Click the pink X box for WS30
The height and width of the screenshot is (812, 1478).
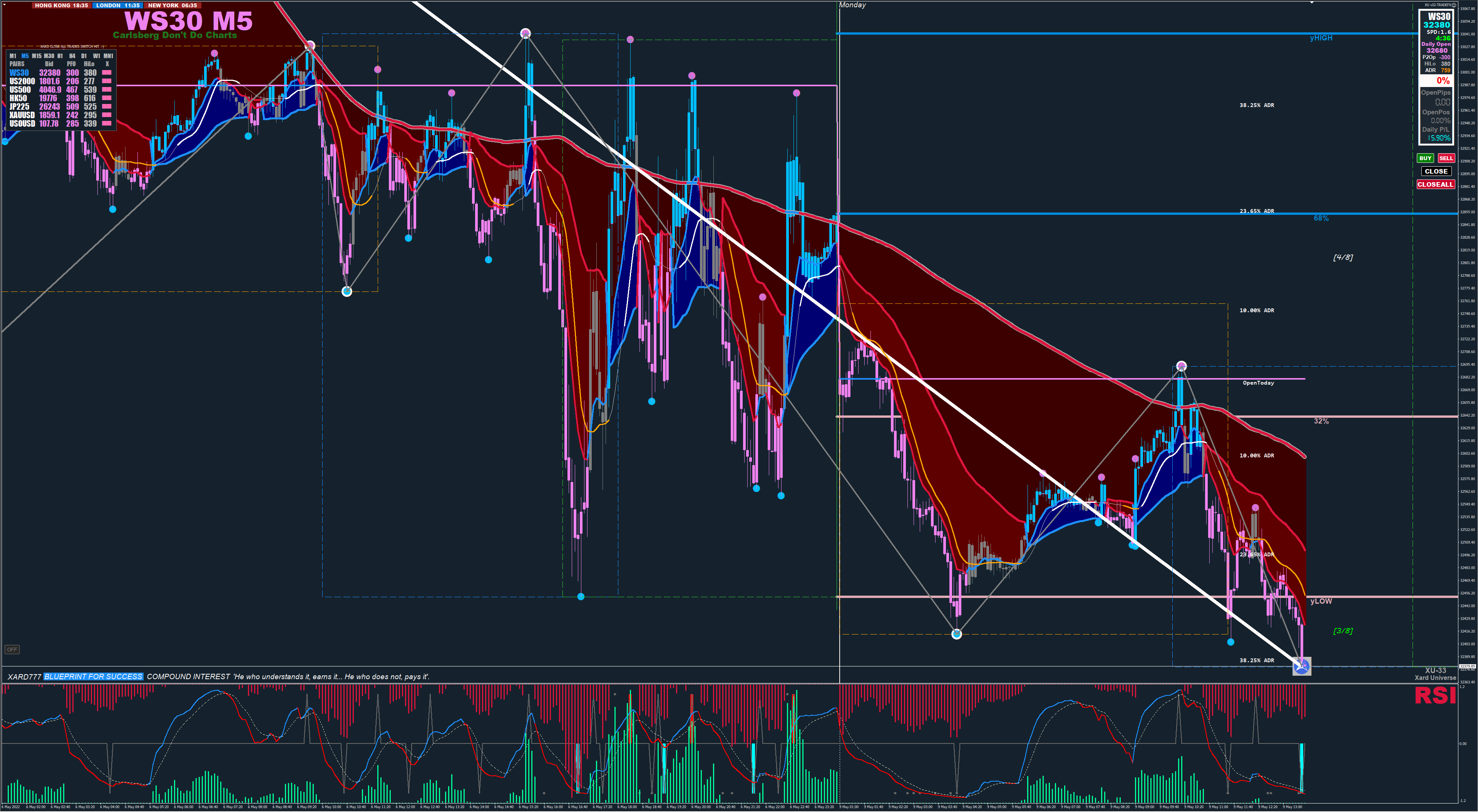coord(107,73)
